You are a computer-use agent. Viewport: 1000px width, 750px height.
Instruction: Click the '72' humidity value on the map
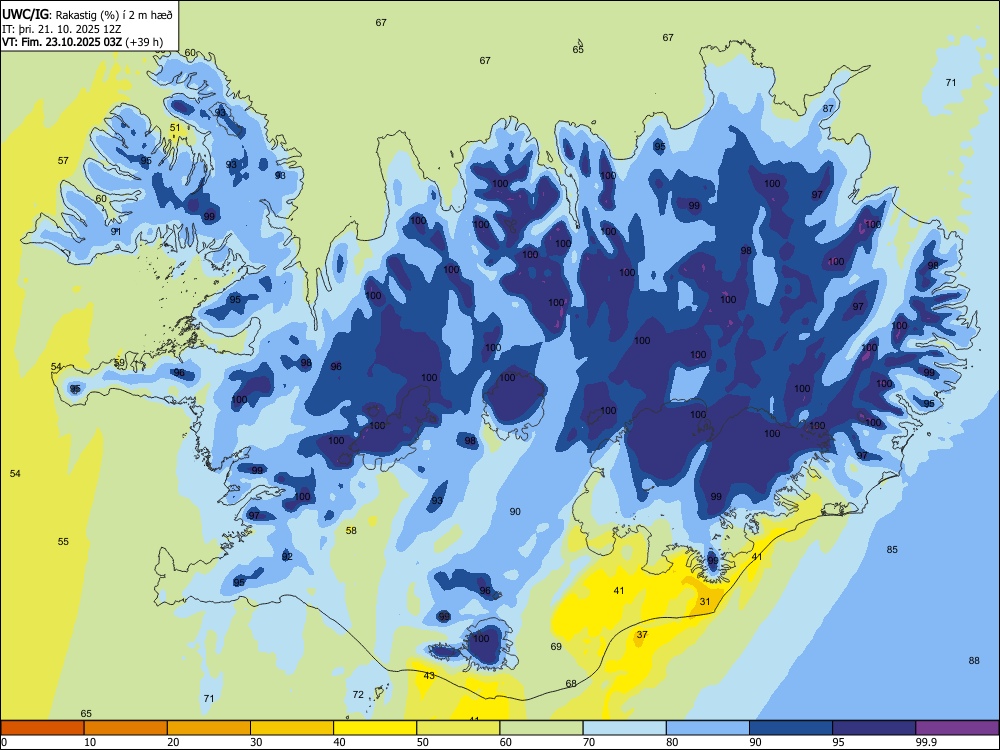358,695
